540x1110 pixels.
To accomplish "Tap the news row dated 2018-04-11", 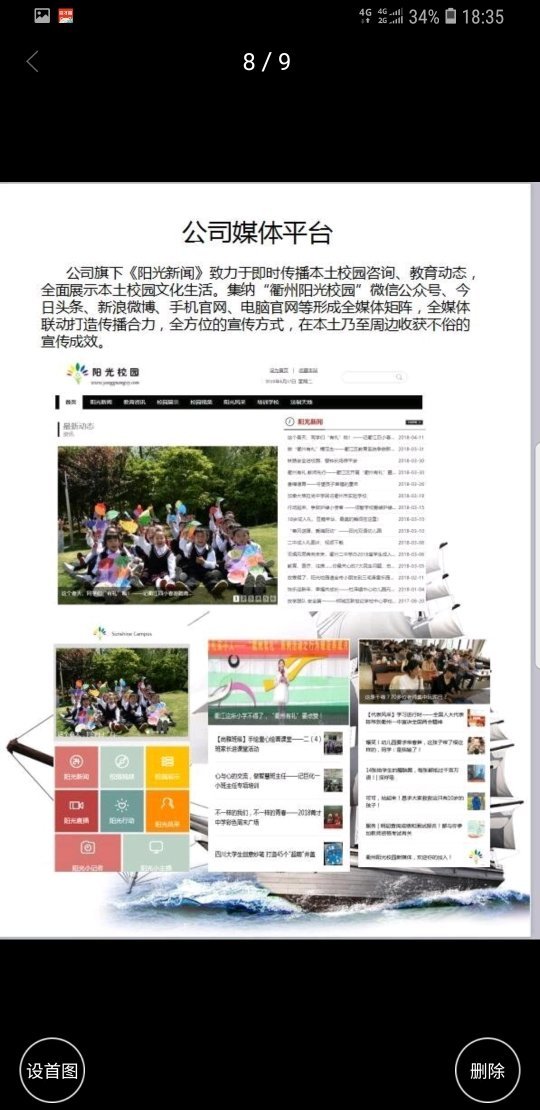I will point(356,438).
